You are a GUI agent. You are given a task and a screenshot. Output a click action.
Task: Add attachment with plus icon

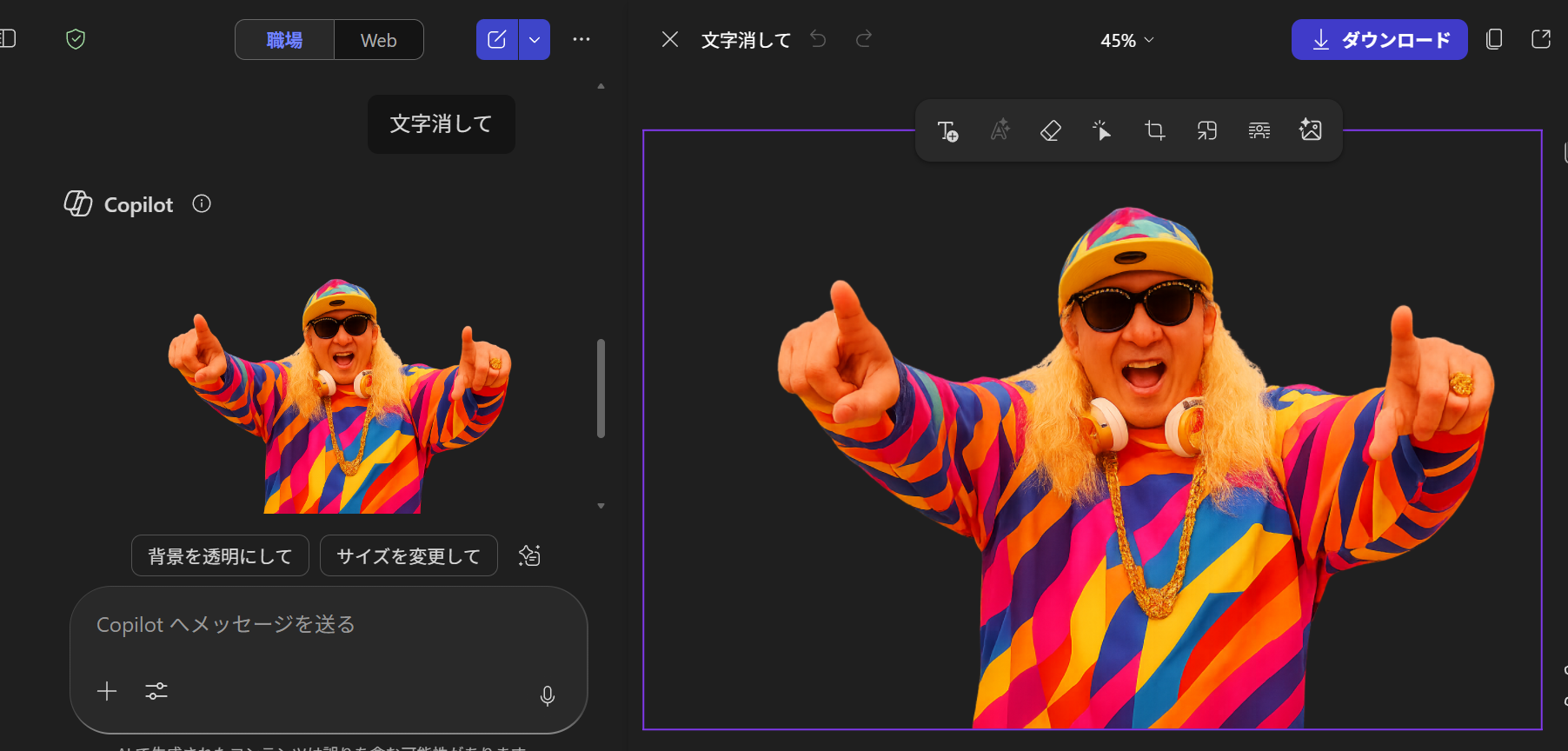[107, 691]
